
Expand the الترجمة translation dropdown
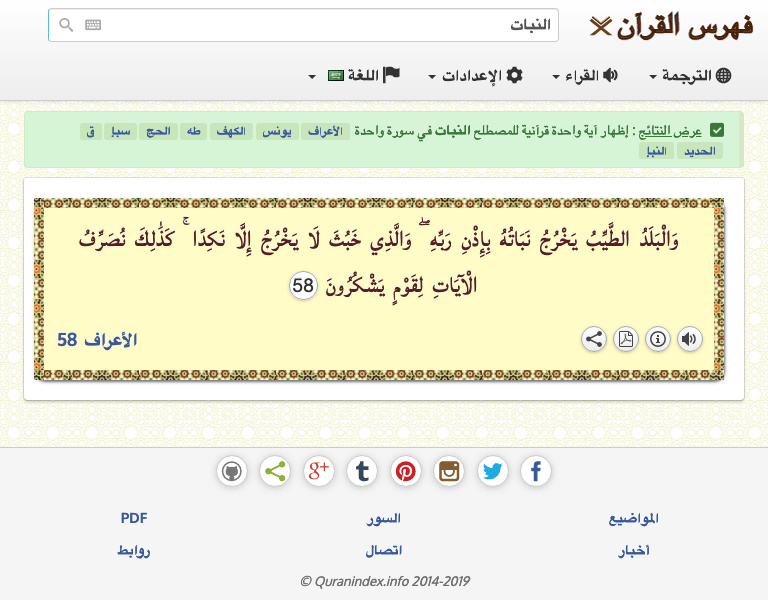[690, 76]
